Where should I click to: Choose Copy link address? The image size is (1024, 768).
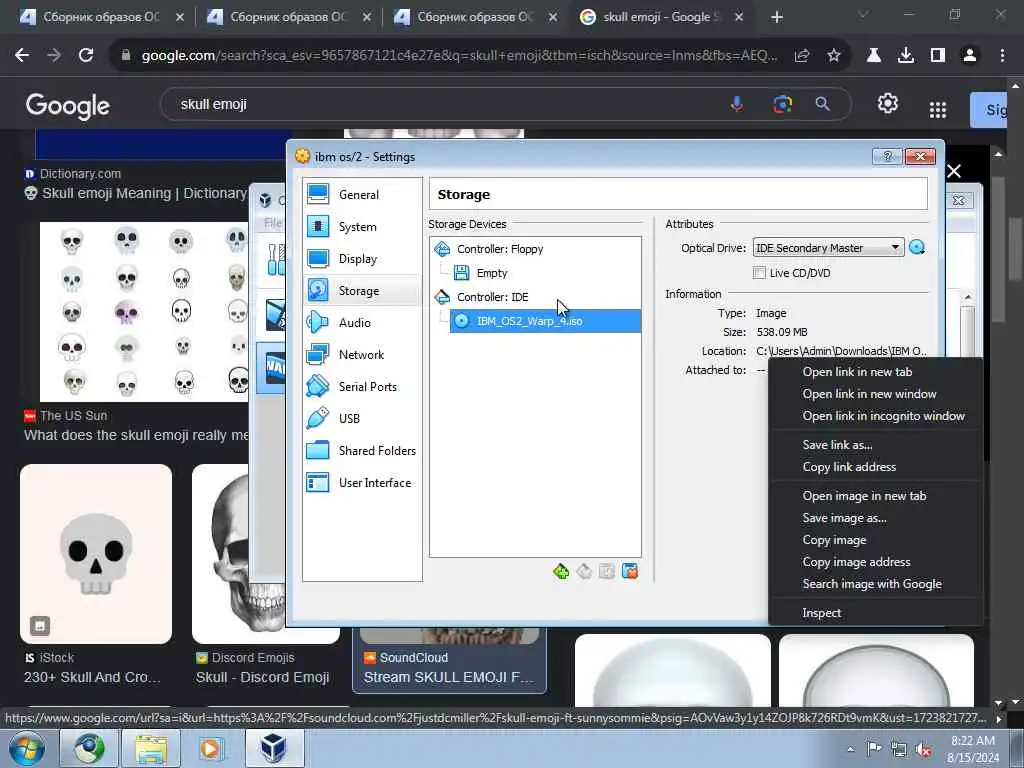coord(849,467)
